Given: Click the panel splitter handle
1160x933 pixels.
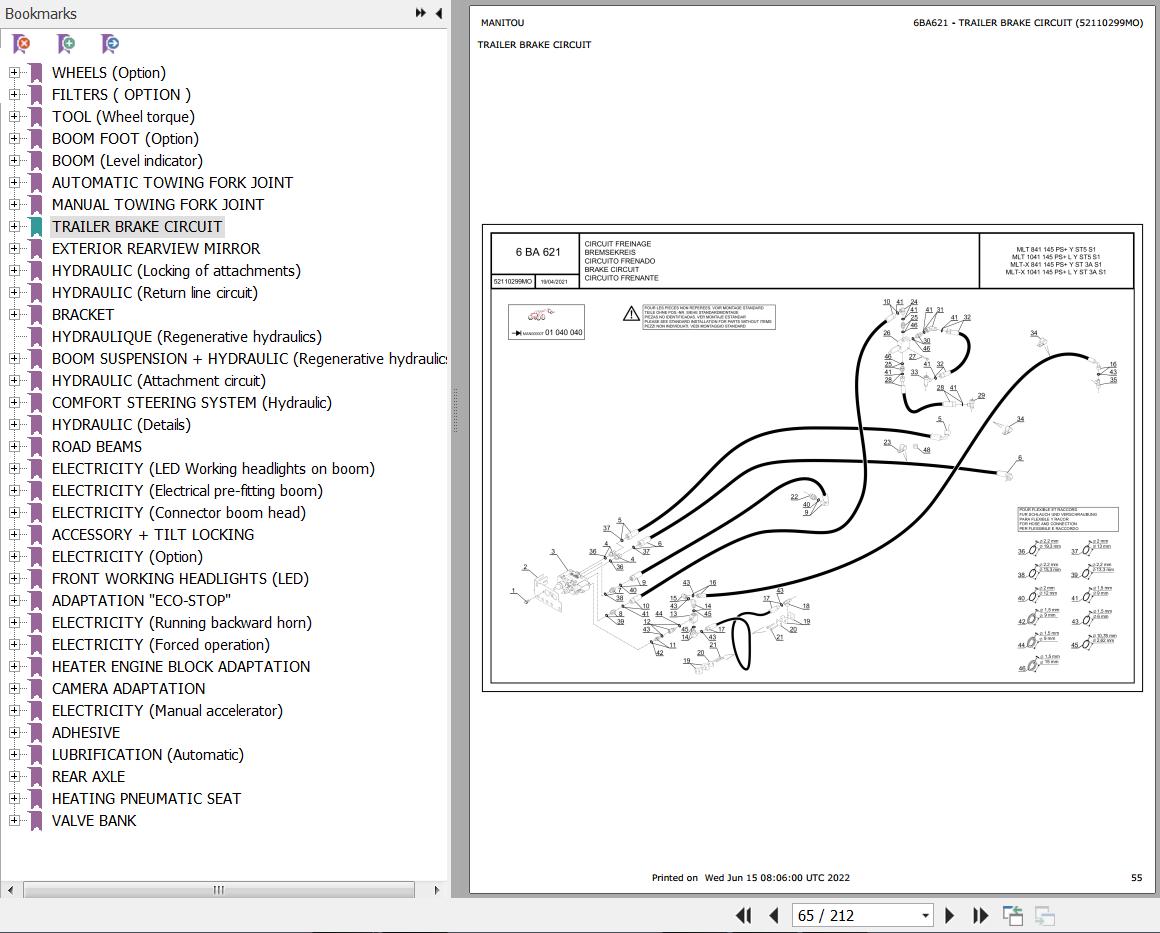Looking at the screenshot, I should [455, 410].
